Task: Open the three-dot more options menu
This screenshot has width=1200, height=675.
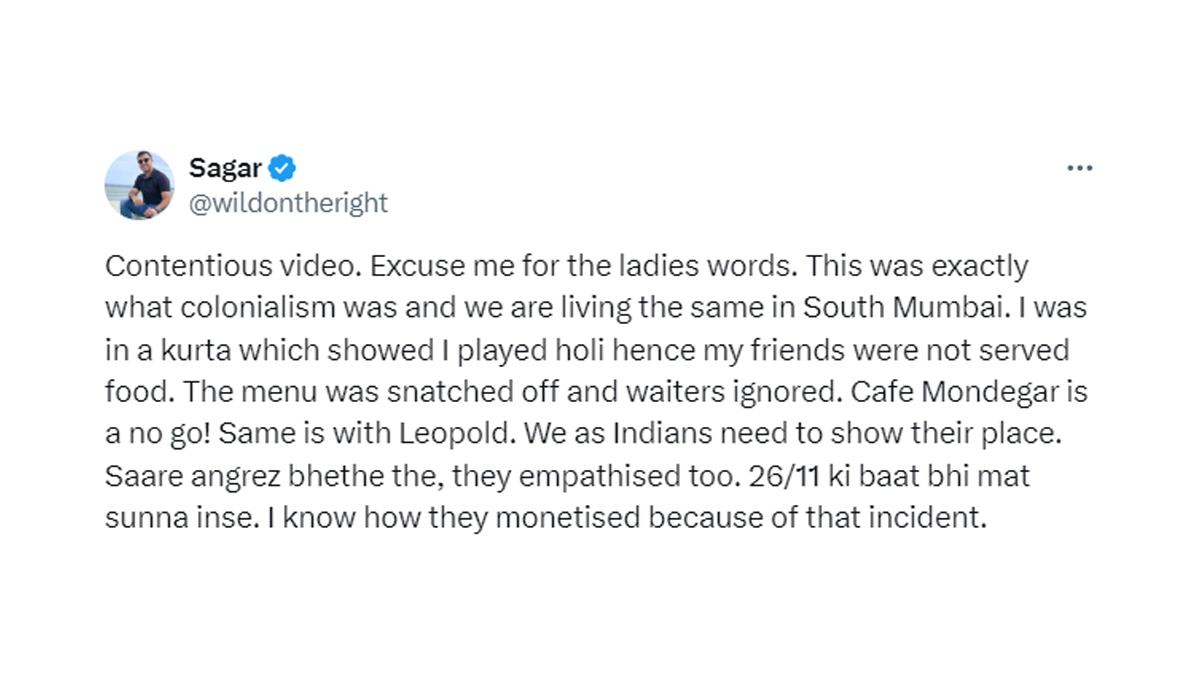Action: pyautogui.click(x=1079, y=169)
